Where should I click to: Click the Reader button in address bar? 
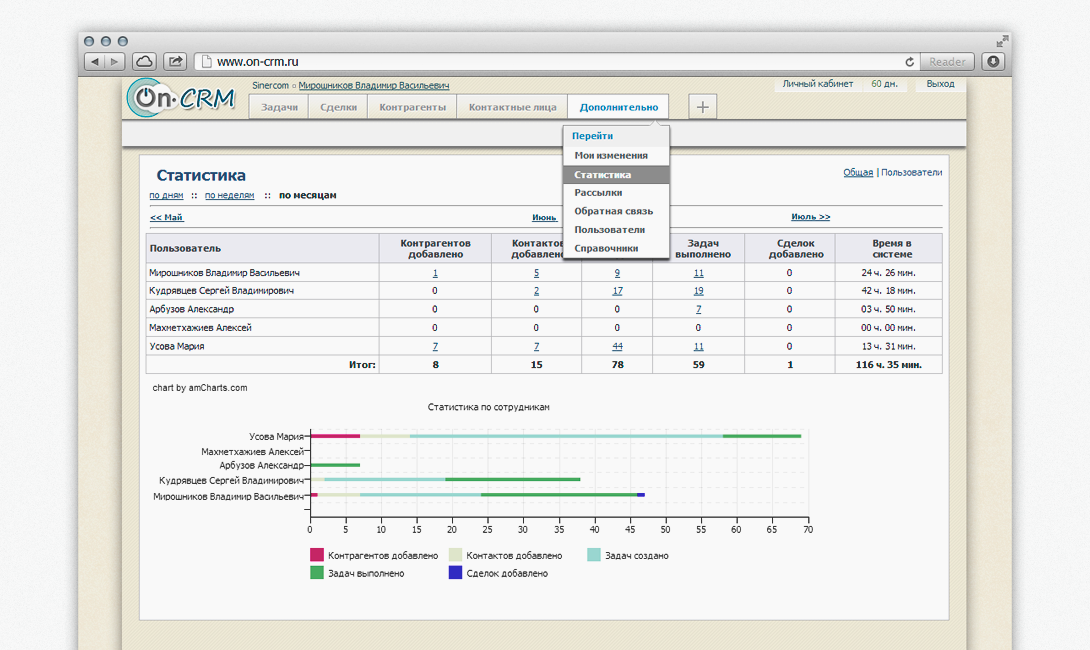[x=947, y=62]
